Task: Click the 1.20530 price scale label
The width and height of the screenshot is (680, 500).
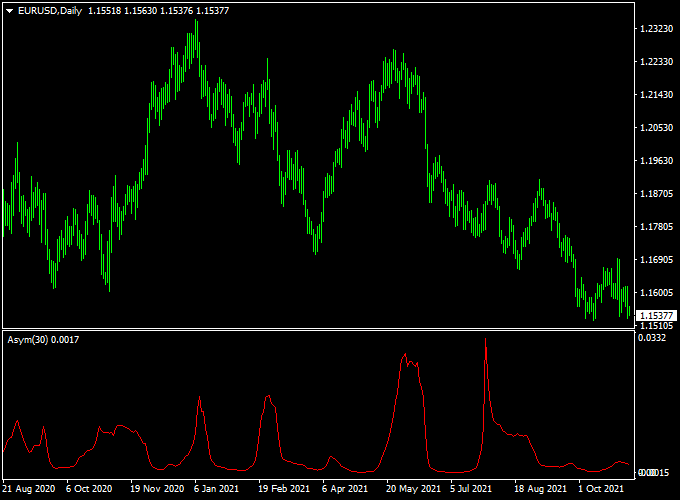Action: [656, 128]
